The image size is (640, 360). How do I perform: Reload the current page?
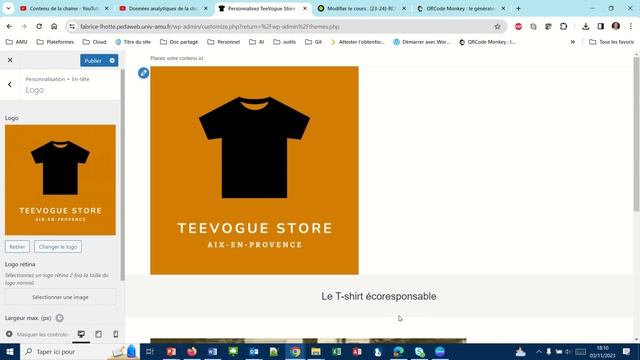pyautogui.click(x=39, y=27)
